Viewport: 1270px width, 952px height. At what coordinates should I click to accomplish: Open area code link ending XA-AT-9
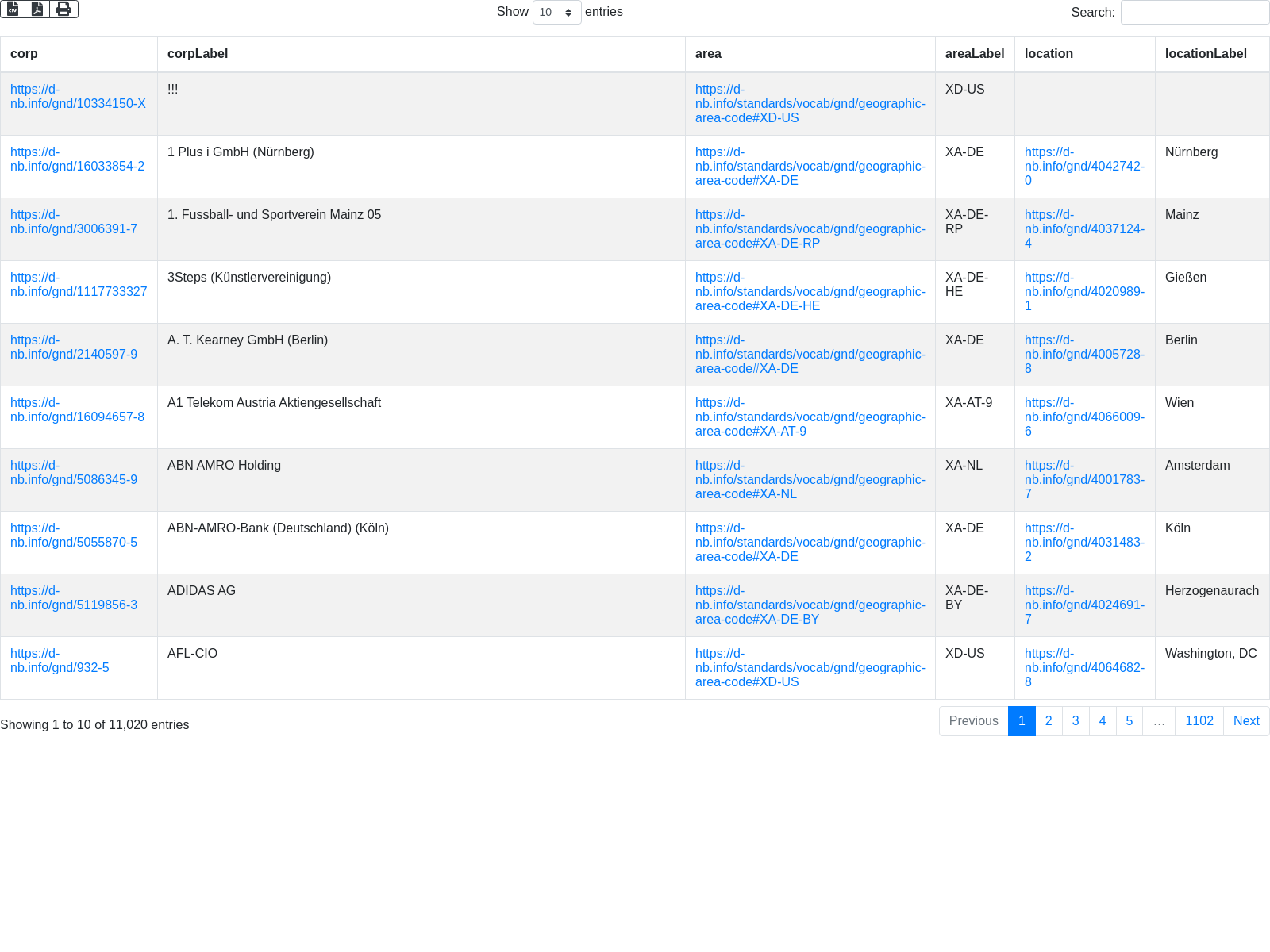click(810, 417)
